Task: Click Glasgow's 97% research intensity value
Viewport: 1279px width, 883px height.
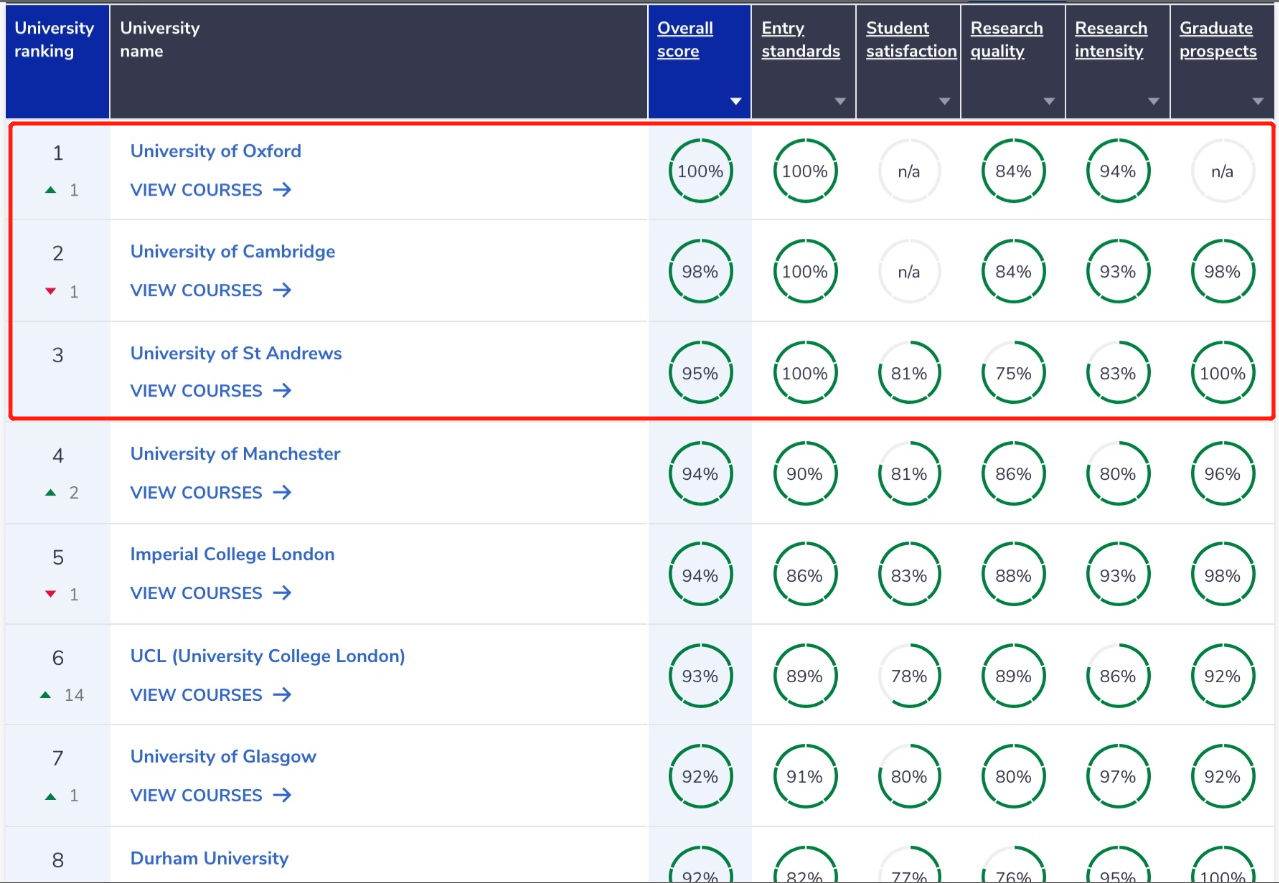Action: pyautogui.click(x=1118, y=777)
